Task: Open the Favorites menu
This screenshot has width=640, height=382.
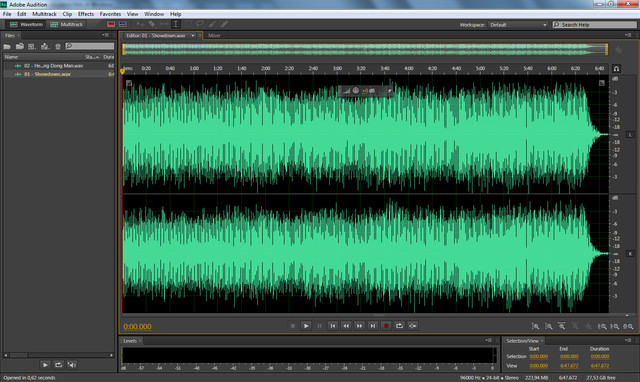Action: click(110, 14)
